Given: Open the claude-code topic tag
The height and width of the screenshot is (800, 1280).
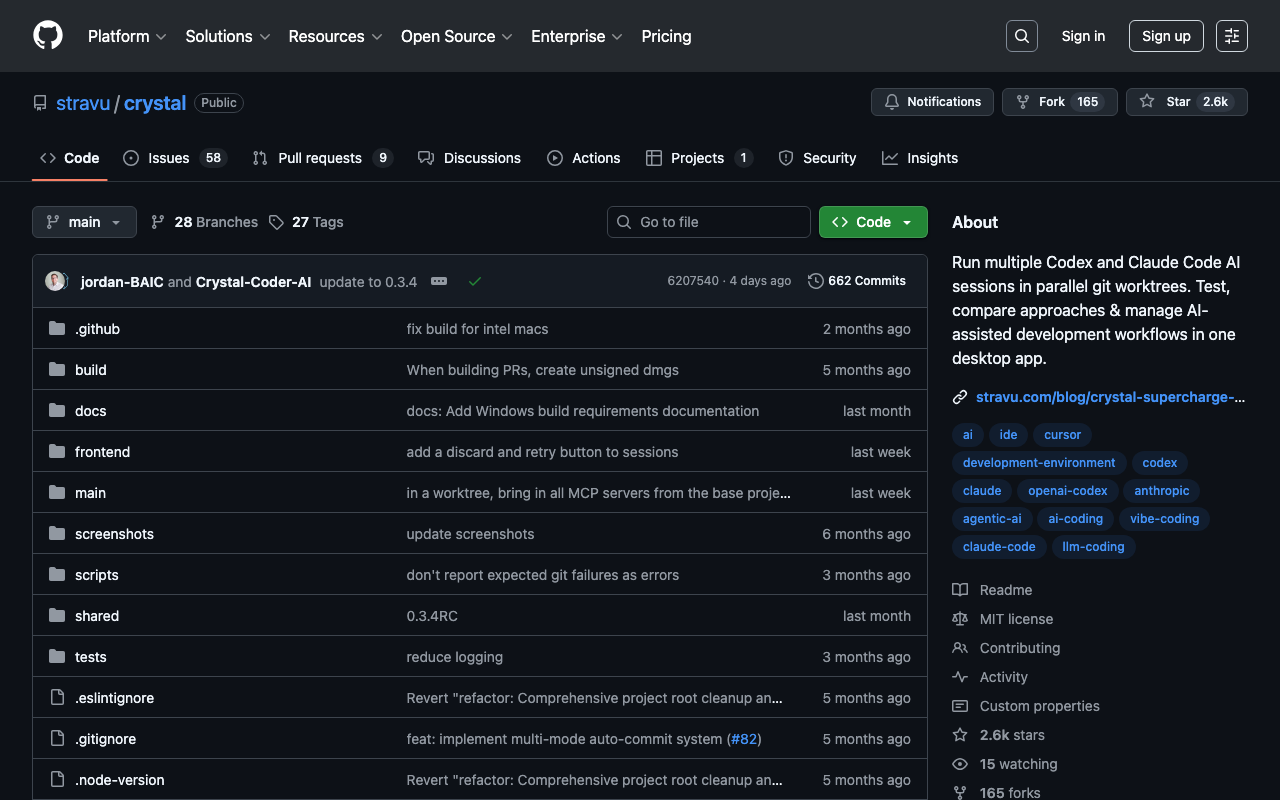Looking at the screenshot, I should 999,547.
